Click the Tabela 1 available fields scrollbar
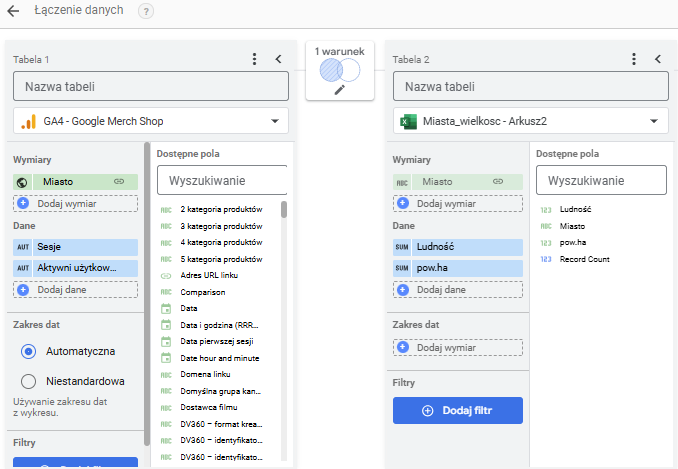This screenshot has height=469, width=678. (x=284, y=210)
